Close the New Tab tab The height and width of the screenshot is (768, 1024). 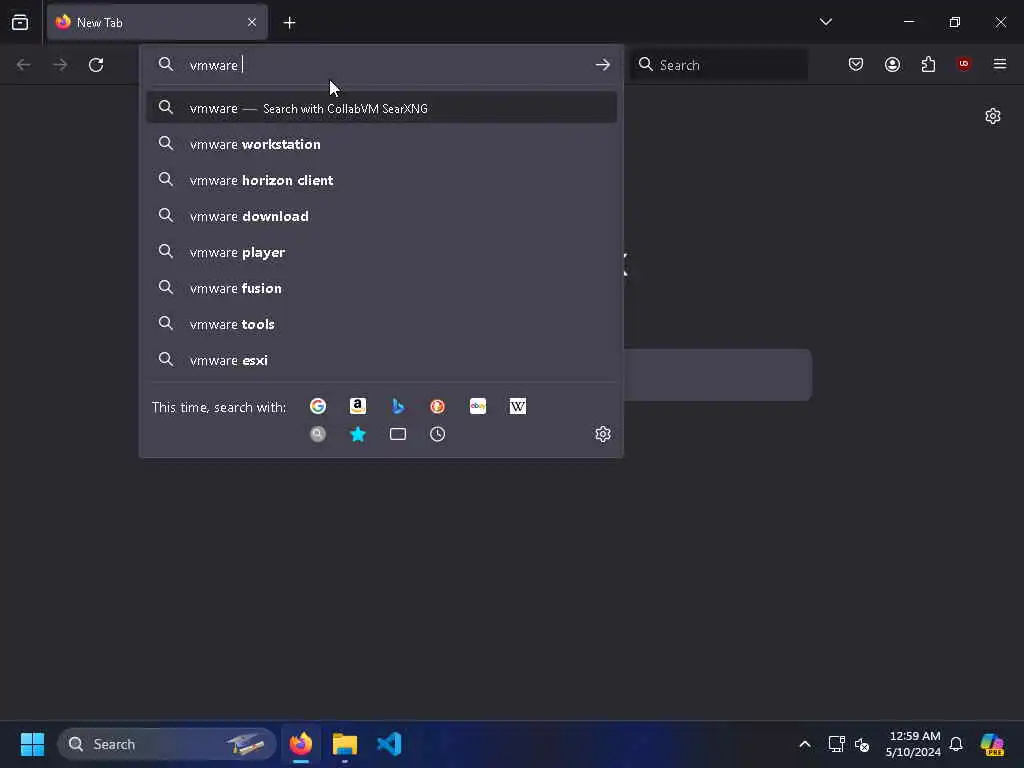click(x=252, y=22)
